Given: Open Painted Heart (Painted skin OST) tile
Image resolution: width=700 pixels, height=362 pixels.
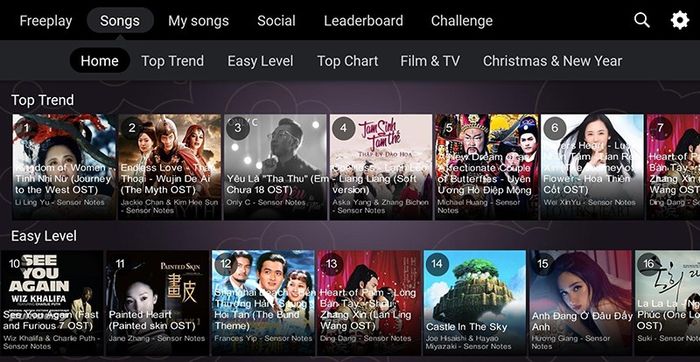Looking at the screenshot, I should tap(157, 303).
